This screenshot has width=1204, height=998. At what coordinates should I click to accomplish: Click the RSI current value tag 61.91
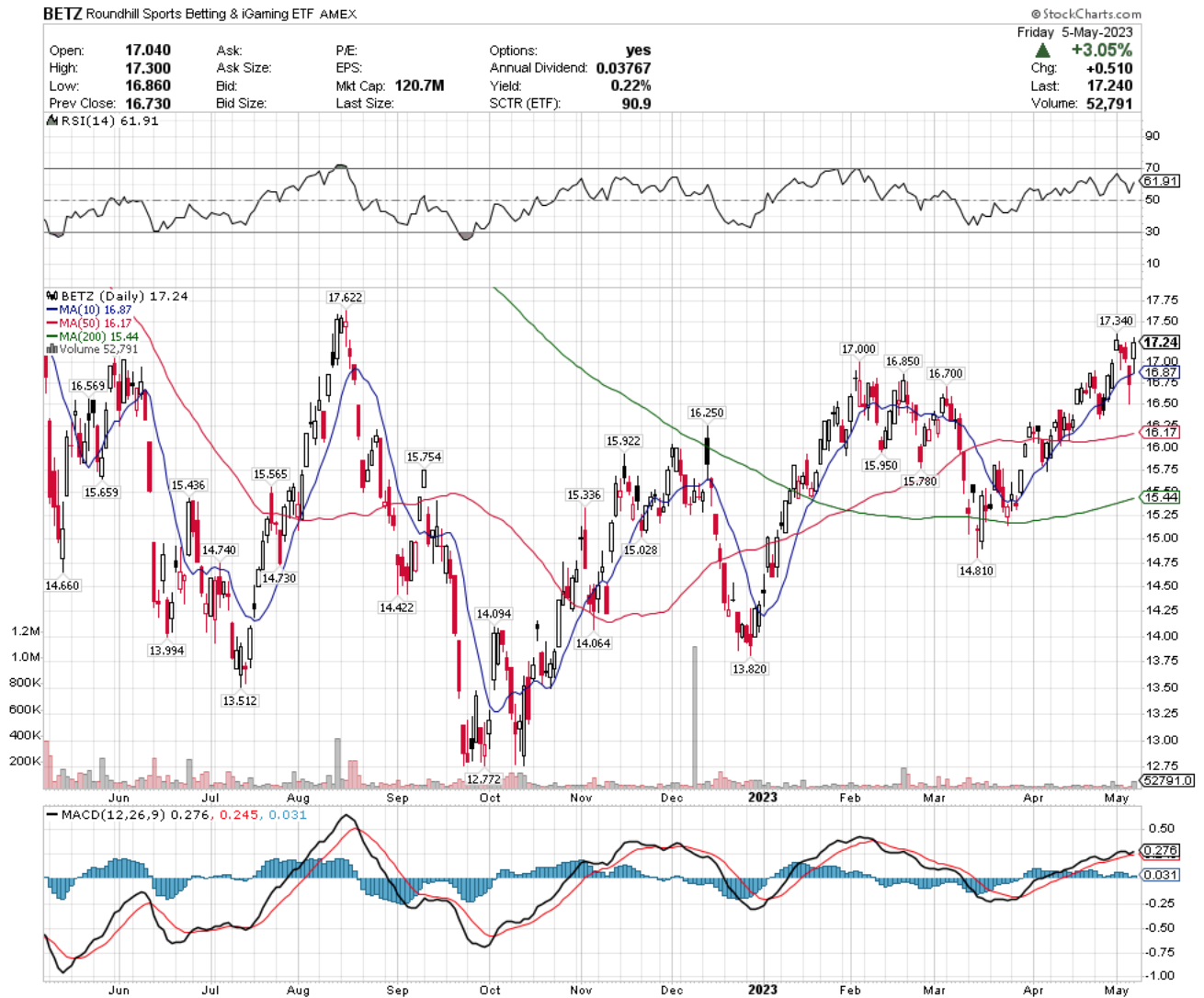tap(1162, 181)
